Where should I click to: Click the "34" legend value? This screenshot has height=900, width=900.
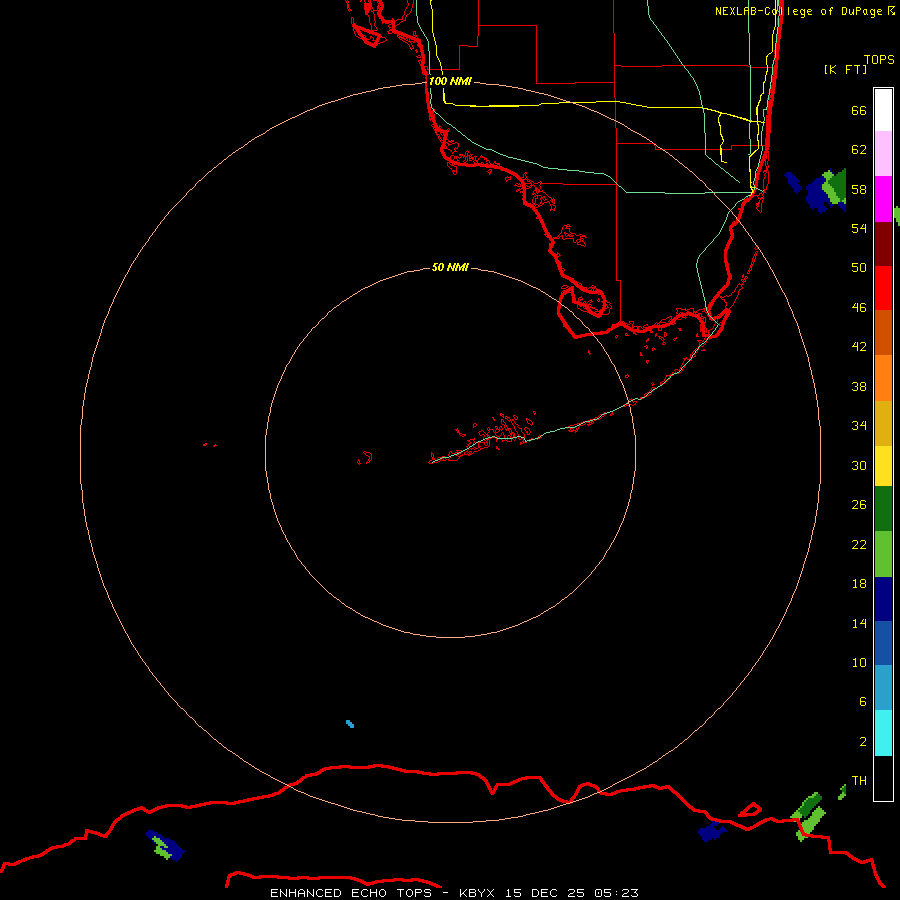pos(859,426)
